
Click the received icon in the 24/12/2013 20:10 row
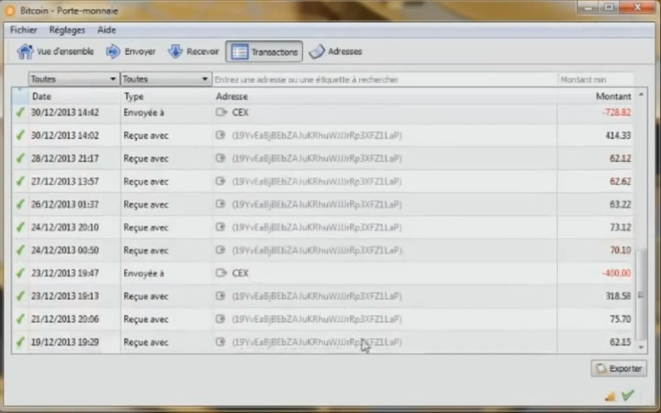[x=220, y=227]
